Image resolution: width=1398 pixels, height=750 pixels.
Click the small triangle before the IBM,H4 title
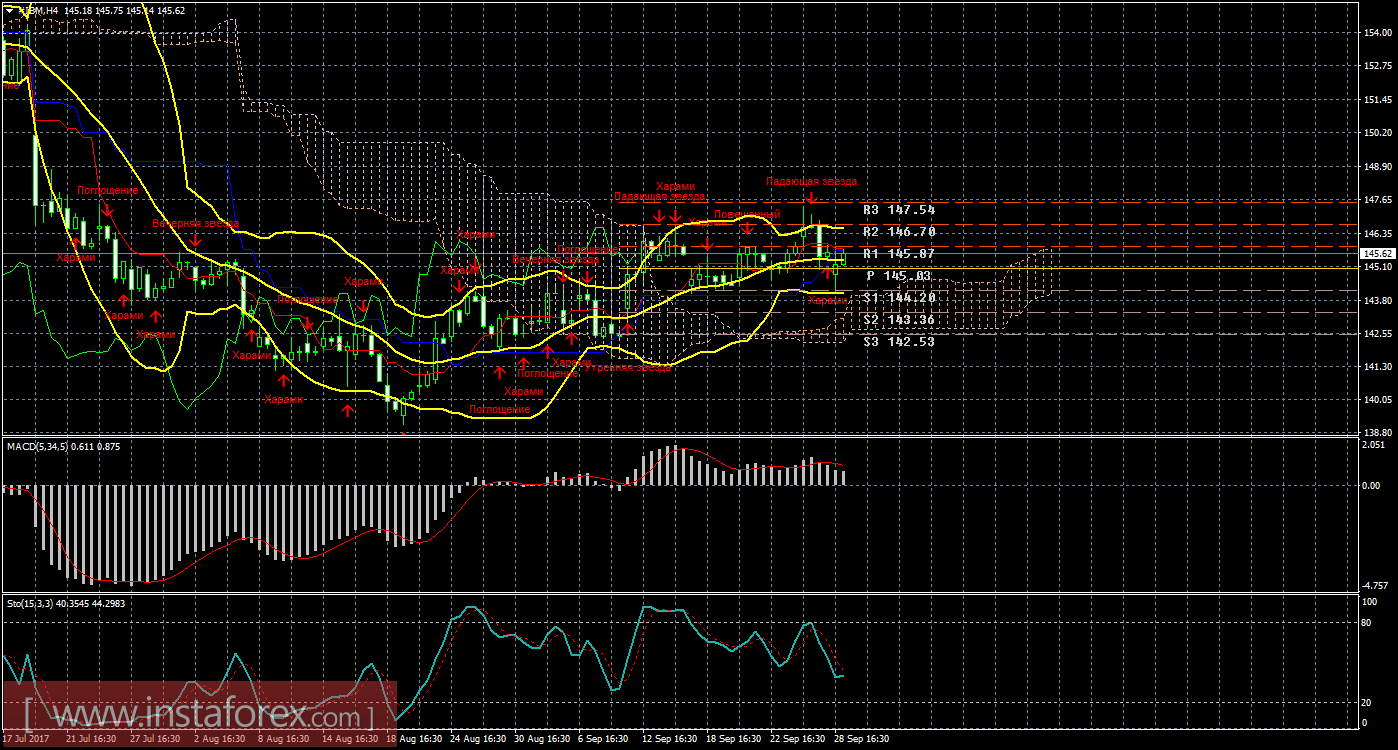(x=9, y=9)
